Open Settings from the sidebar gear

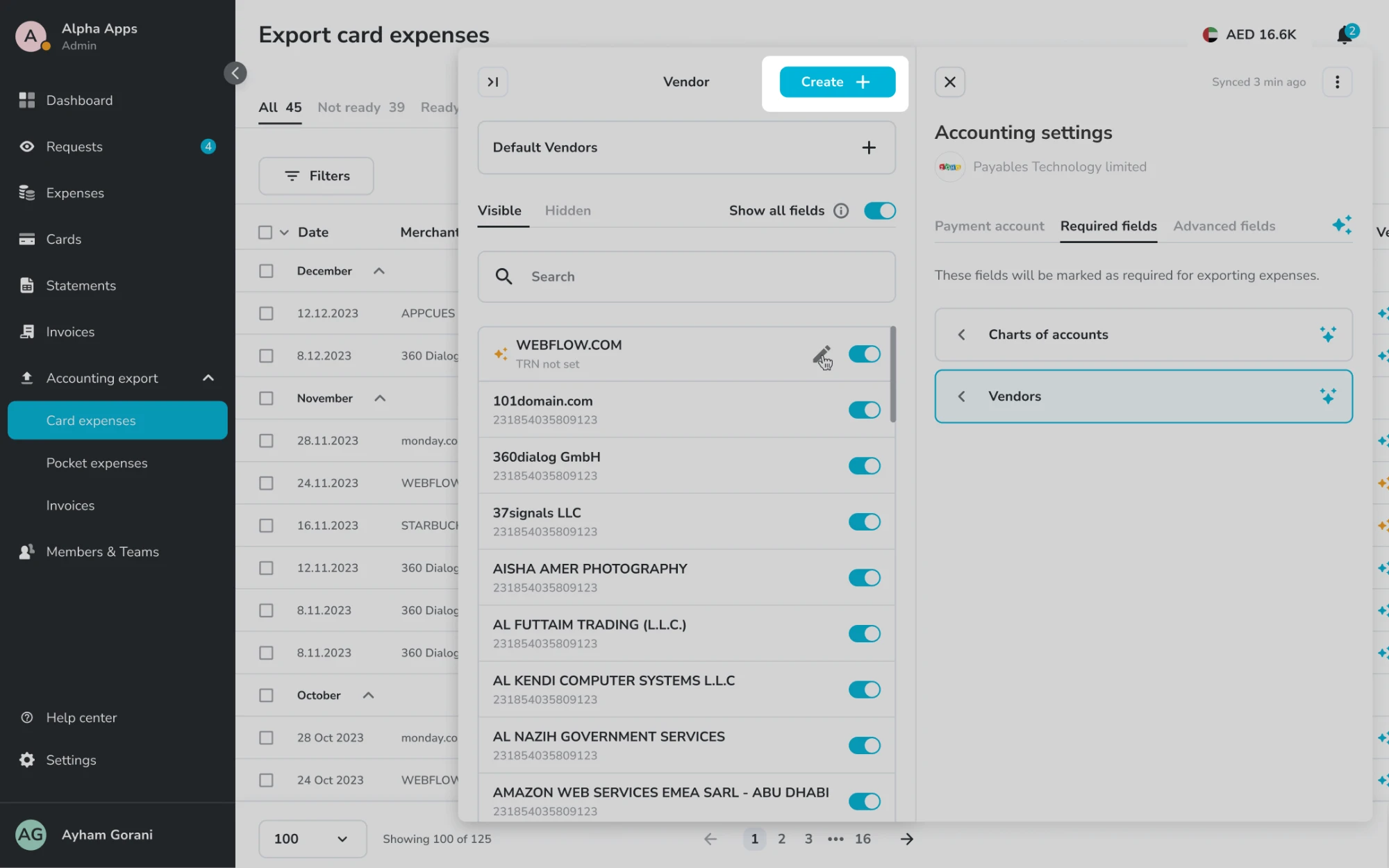pyautogui.click(x=27, y=760)
